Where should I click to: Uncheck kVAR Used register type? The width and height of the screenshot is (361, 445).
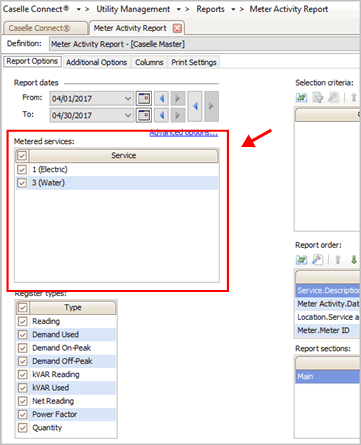coord(23,388)
